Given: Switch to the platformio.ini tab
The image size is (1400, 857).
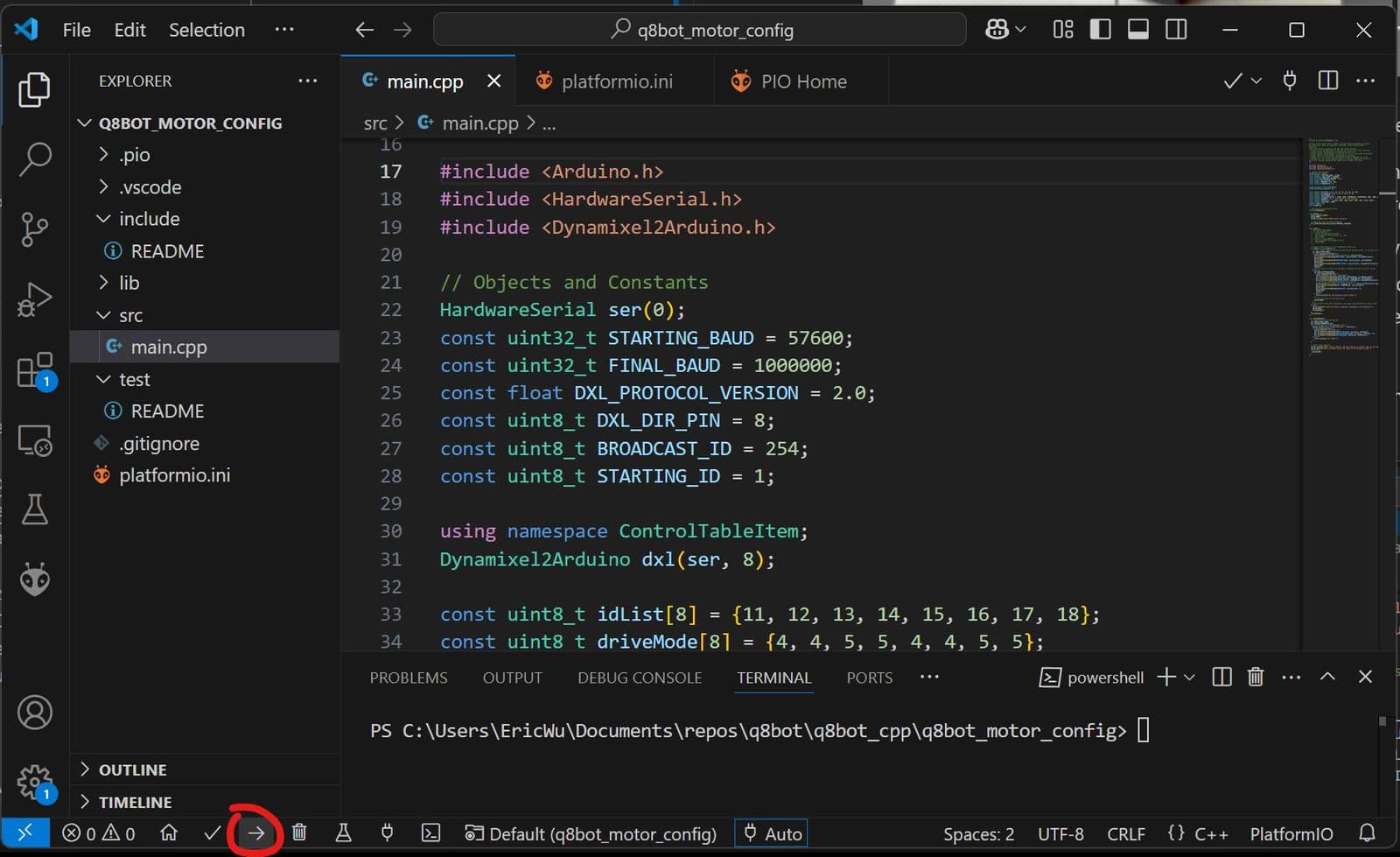Looking at the screenshot, I should 616,81.
